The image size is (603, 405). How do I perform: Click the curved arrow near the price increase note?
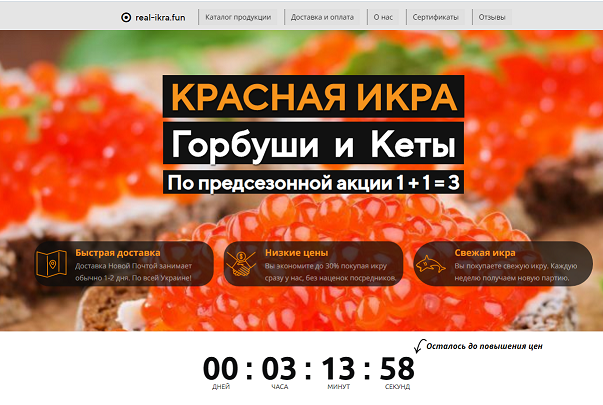419,346
